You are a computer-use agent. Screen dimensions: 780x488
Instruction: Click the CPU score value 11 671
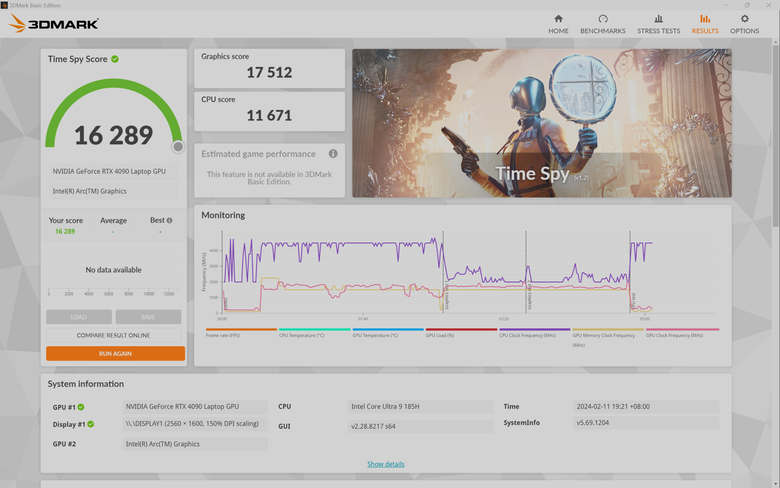(269, 115)
